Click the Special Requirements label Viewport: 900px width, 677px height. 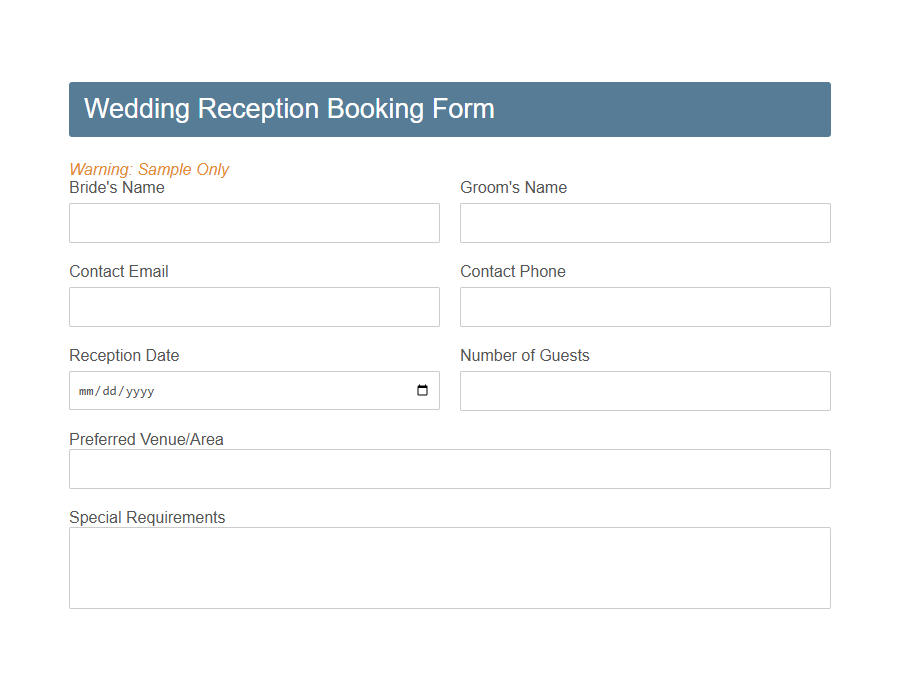click(x=147, y=517)
